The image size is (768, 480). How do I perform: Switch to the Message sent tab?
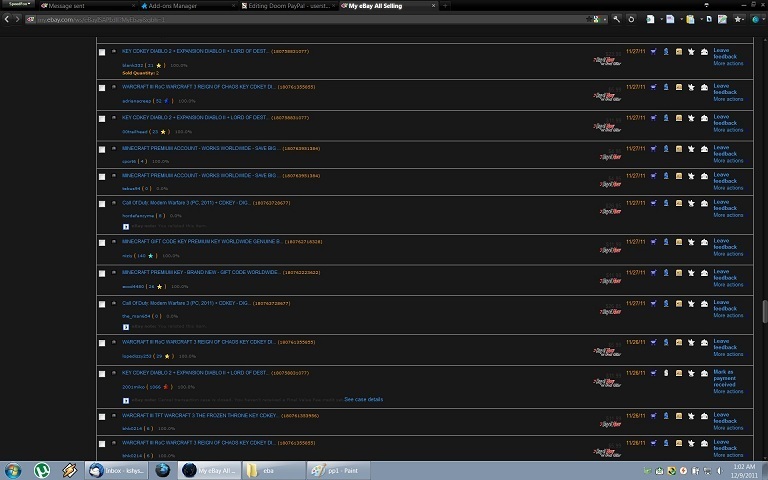coord(88,6)
